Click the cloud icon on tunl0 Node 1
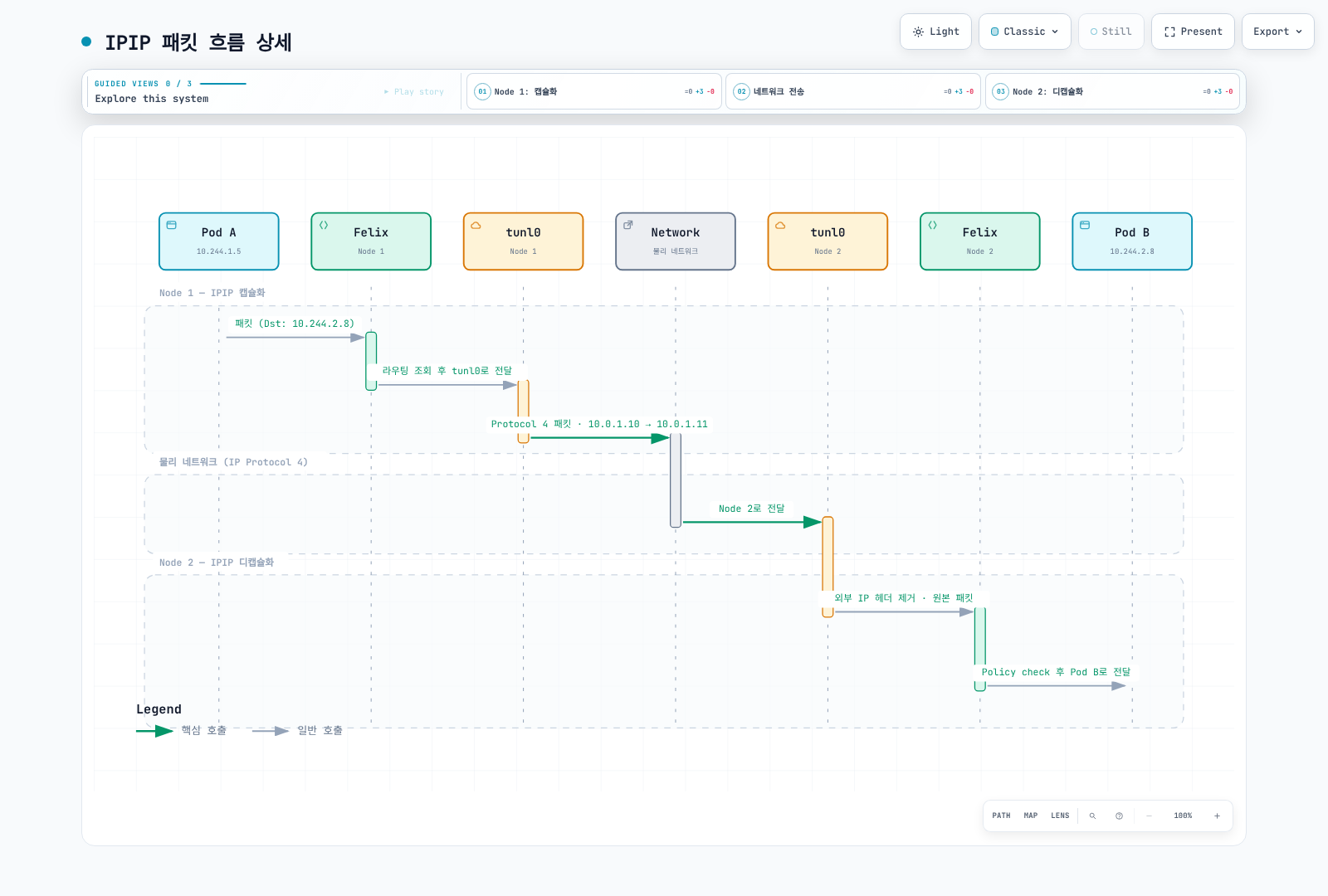1328x896 pixels. pyautogui.click(x=476, y=225)
